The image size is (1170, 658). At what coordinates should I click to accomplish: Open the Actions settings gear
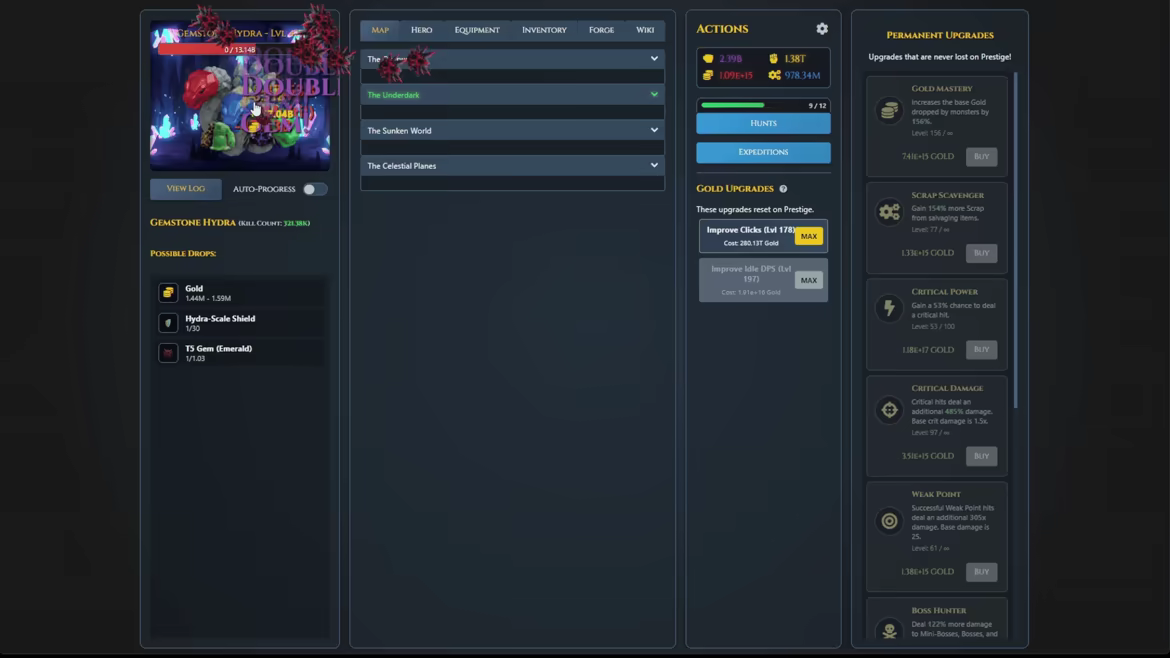[822, 28]
